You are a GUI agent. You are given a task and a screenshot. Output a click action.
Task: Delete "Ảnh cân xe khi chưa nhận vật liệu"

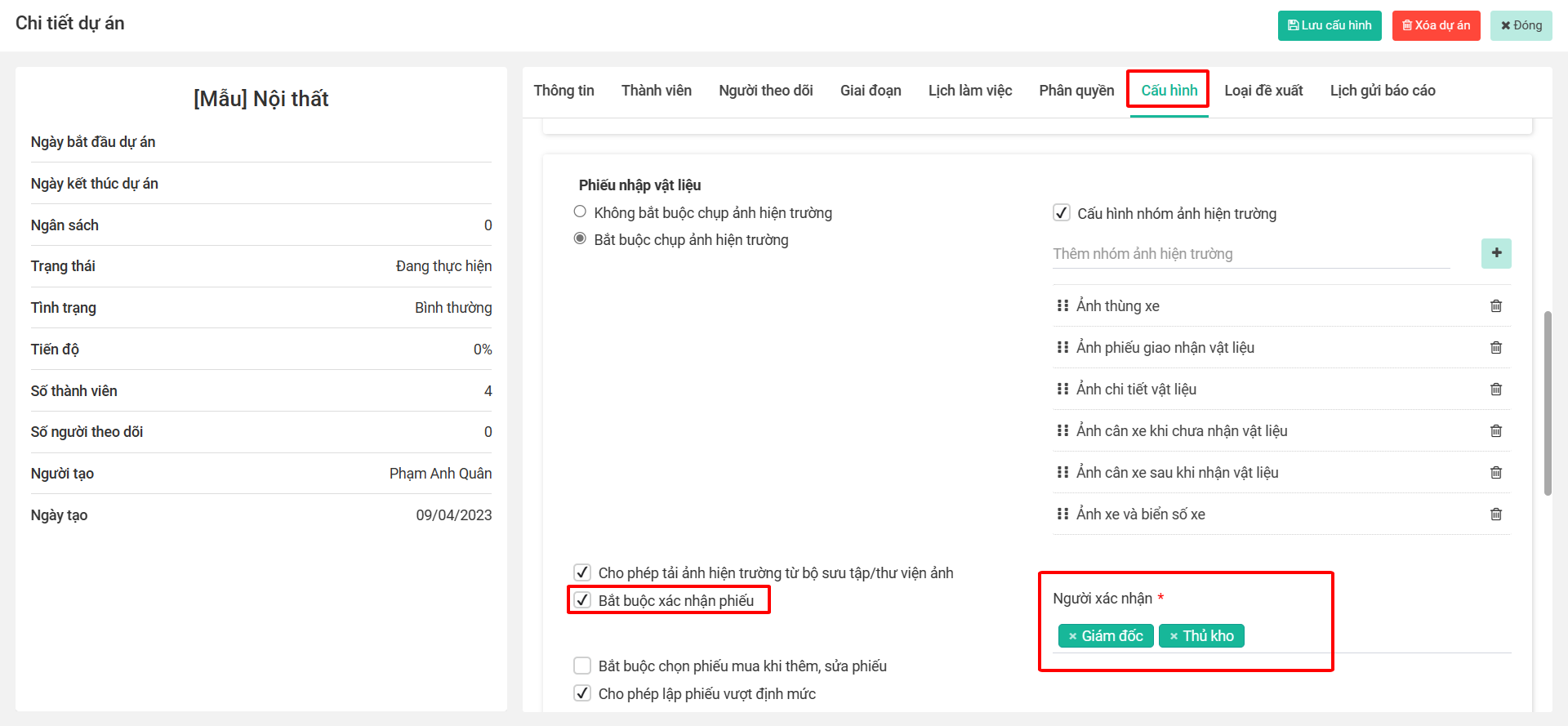(x=1495, y=431)
